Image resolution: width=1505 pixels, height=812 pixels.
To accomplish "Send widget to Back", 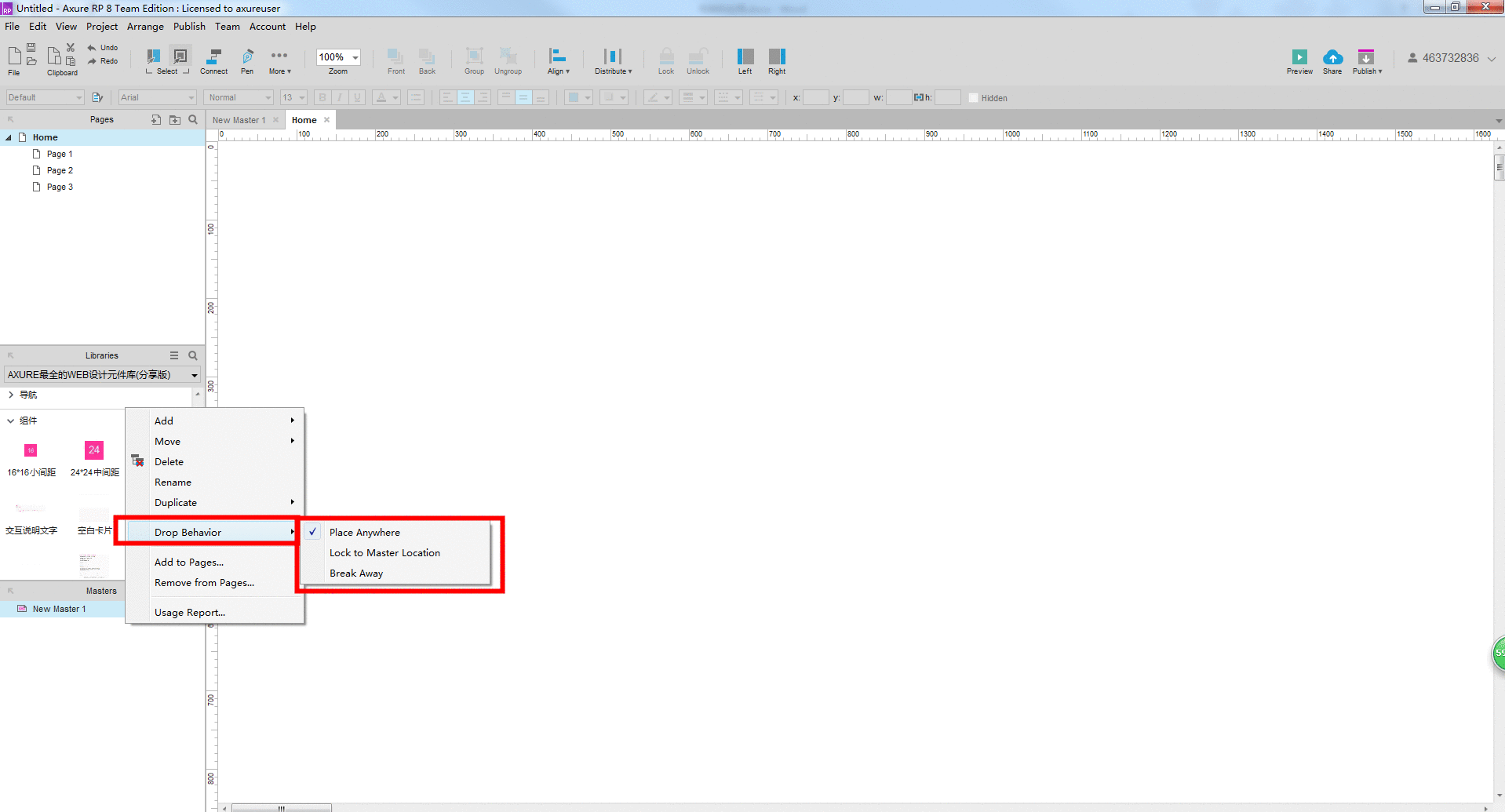I will (x=427, y=61).
